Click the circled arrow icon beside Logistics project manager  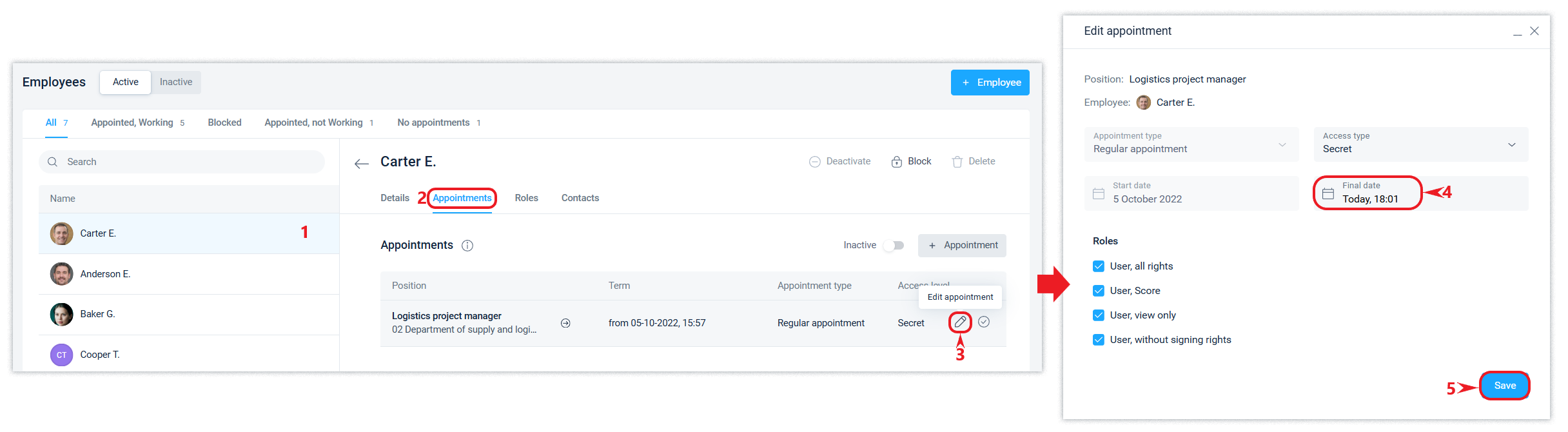[565, 323]
